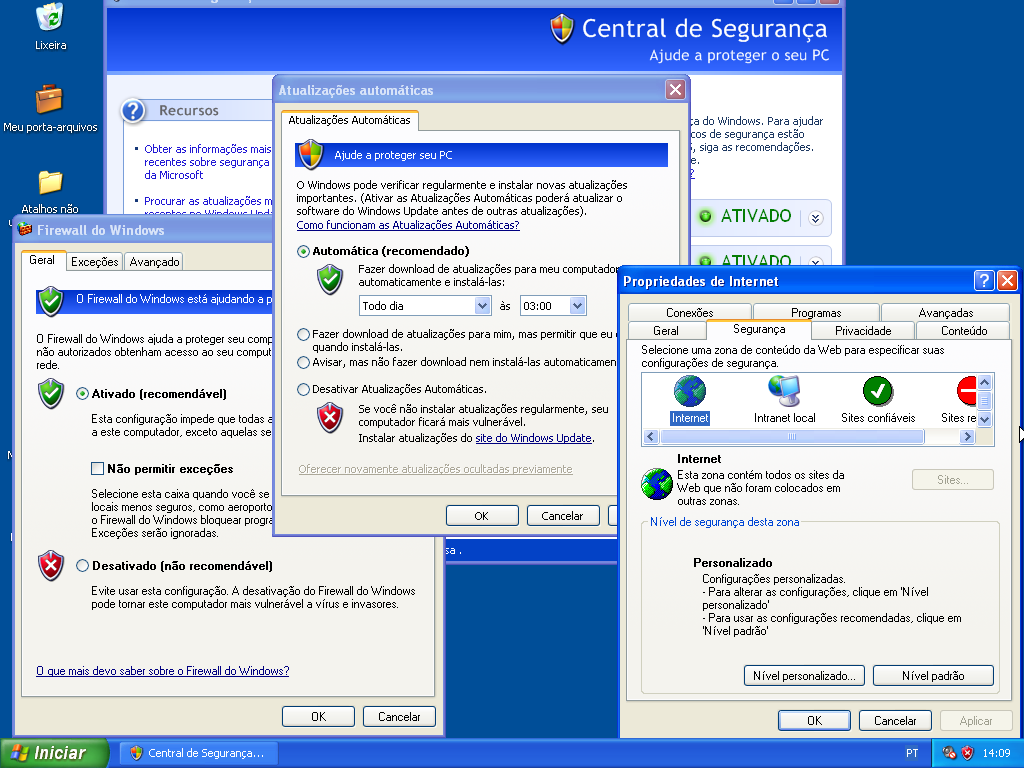Open Geral tab in Propriedades de Internet
The width and height of the screenshot is (1024, 768).
pos(666,330)
